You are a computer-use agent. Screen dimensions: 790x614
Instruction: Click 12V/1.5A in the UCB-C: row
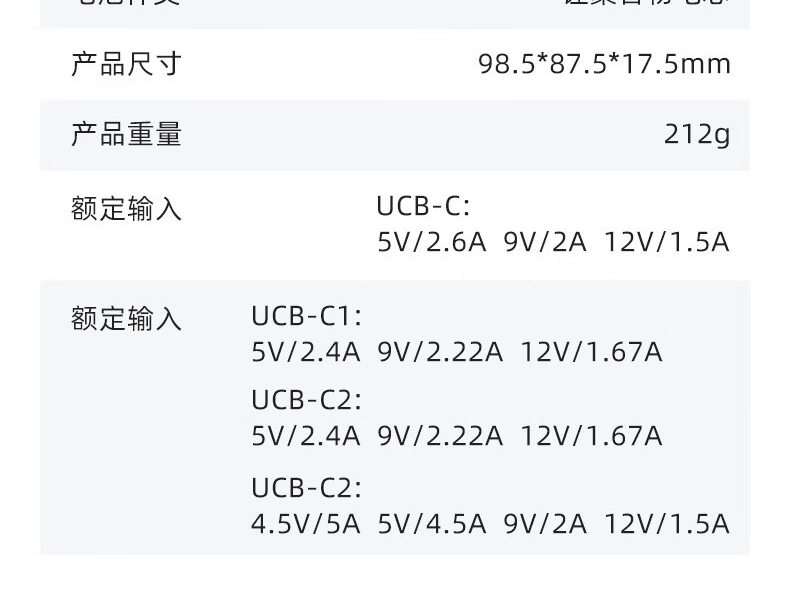click(666, 243)
